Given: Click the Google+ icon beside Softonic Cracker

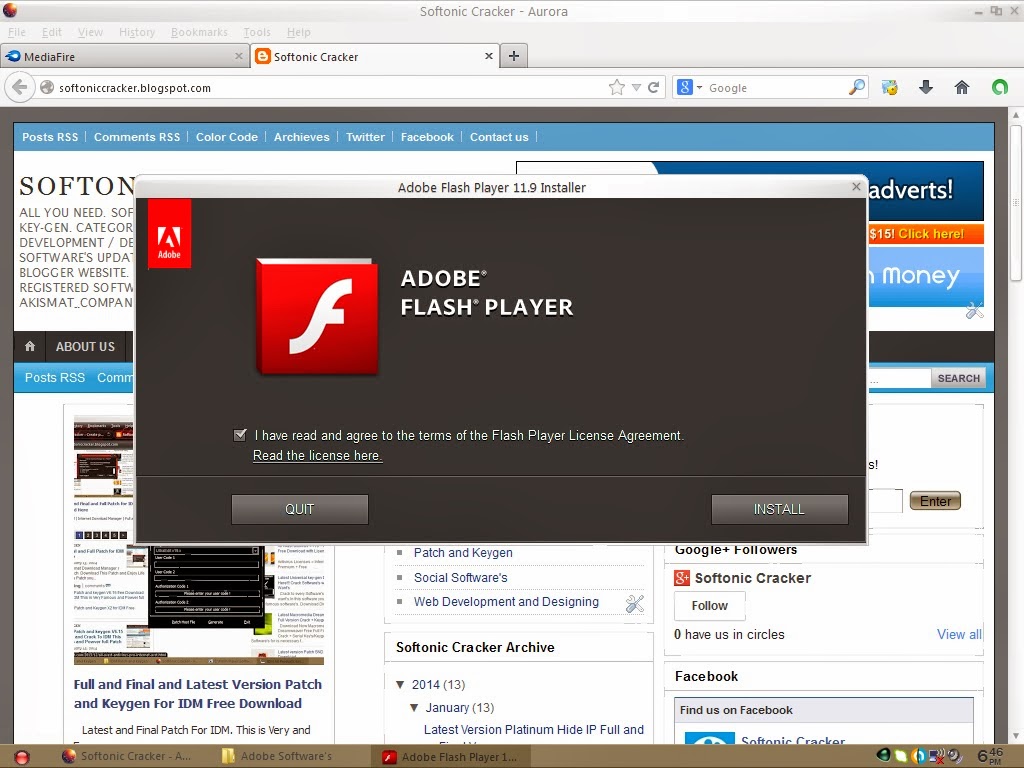Looking at the screenshot, I should tap(682, 578).
